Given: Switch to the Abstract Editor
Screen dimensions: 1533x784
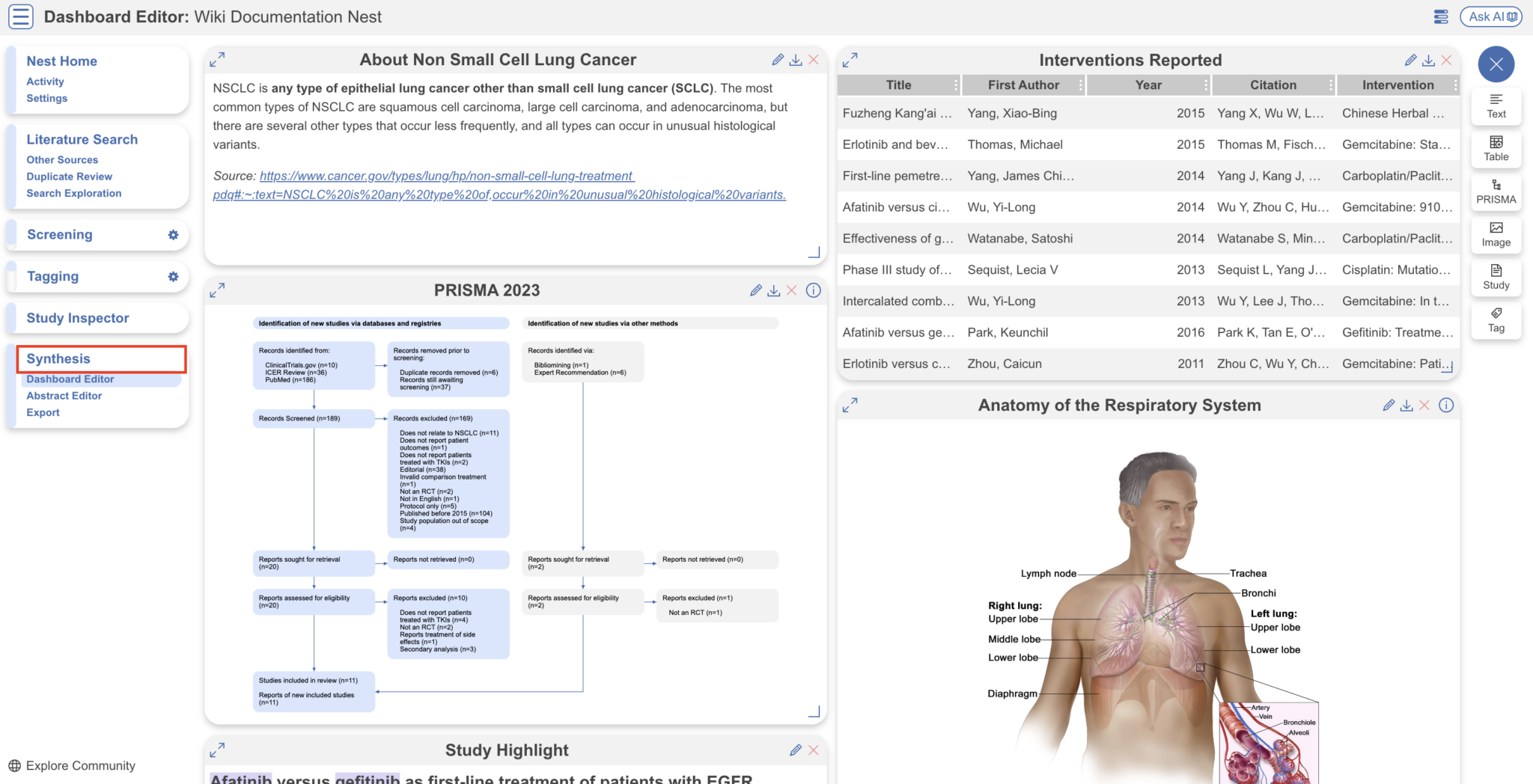Looking at the screenshot, I should (x=64, y=396).
